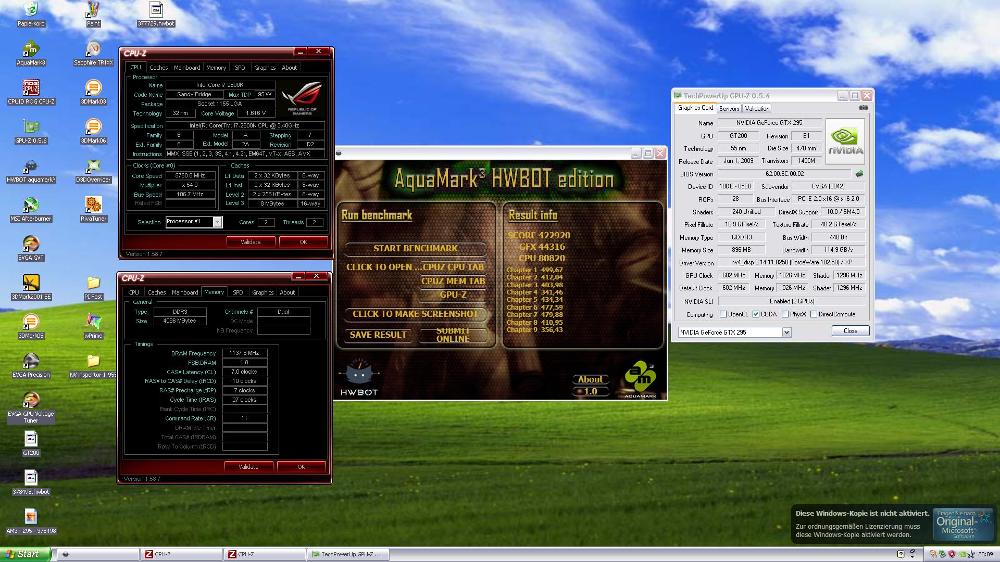1000x562 pixels.
Task: Toggle the DirectCompute checkbox in GPU-Z
Action: [813, 314]
